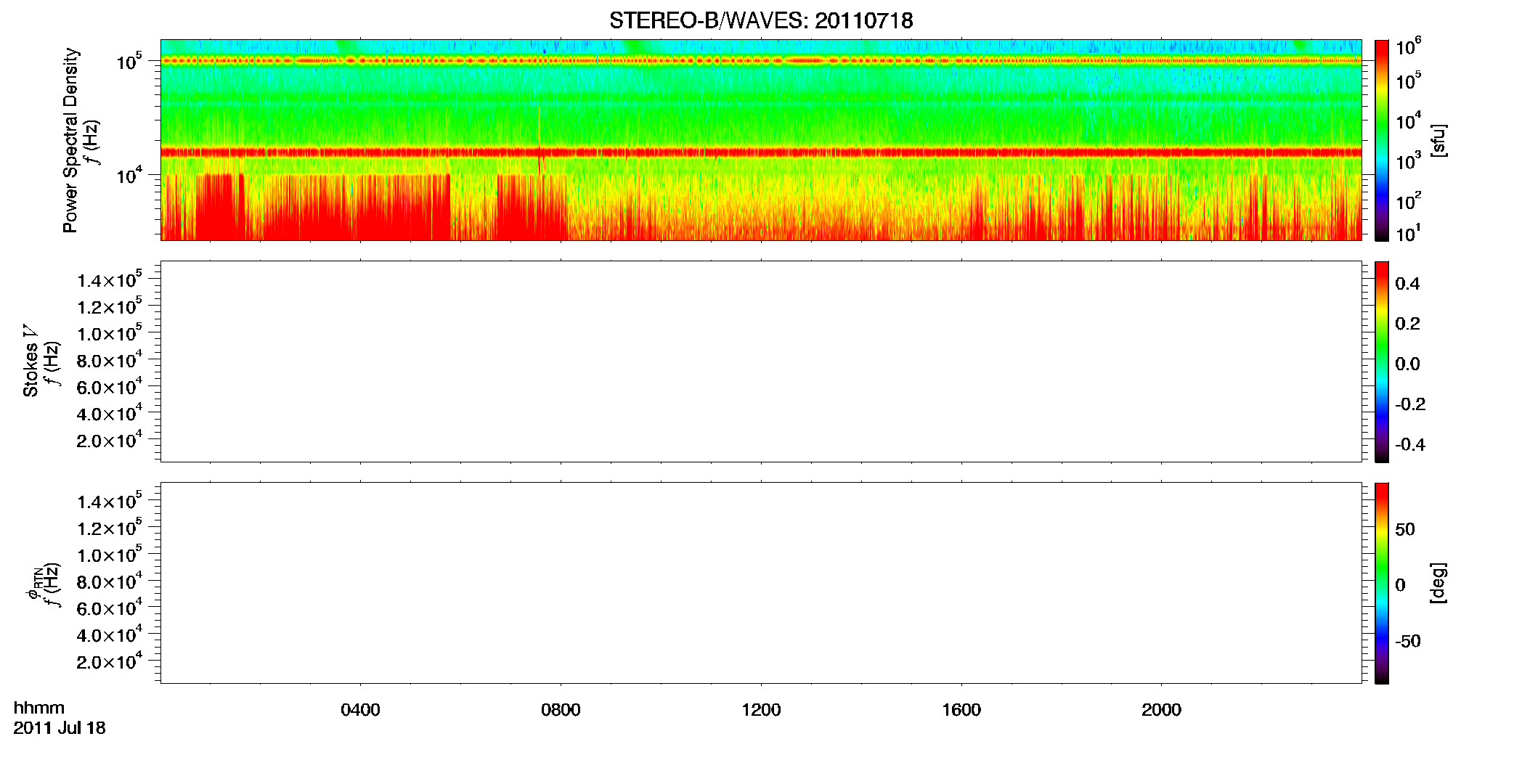
Task: Click the 0.4 tick on Stokes colorbar
Action: (x=1407, y=284)
